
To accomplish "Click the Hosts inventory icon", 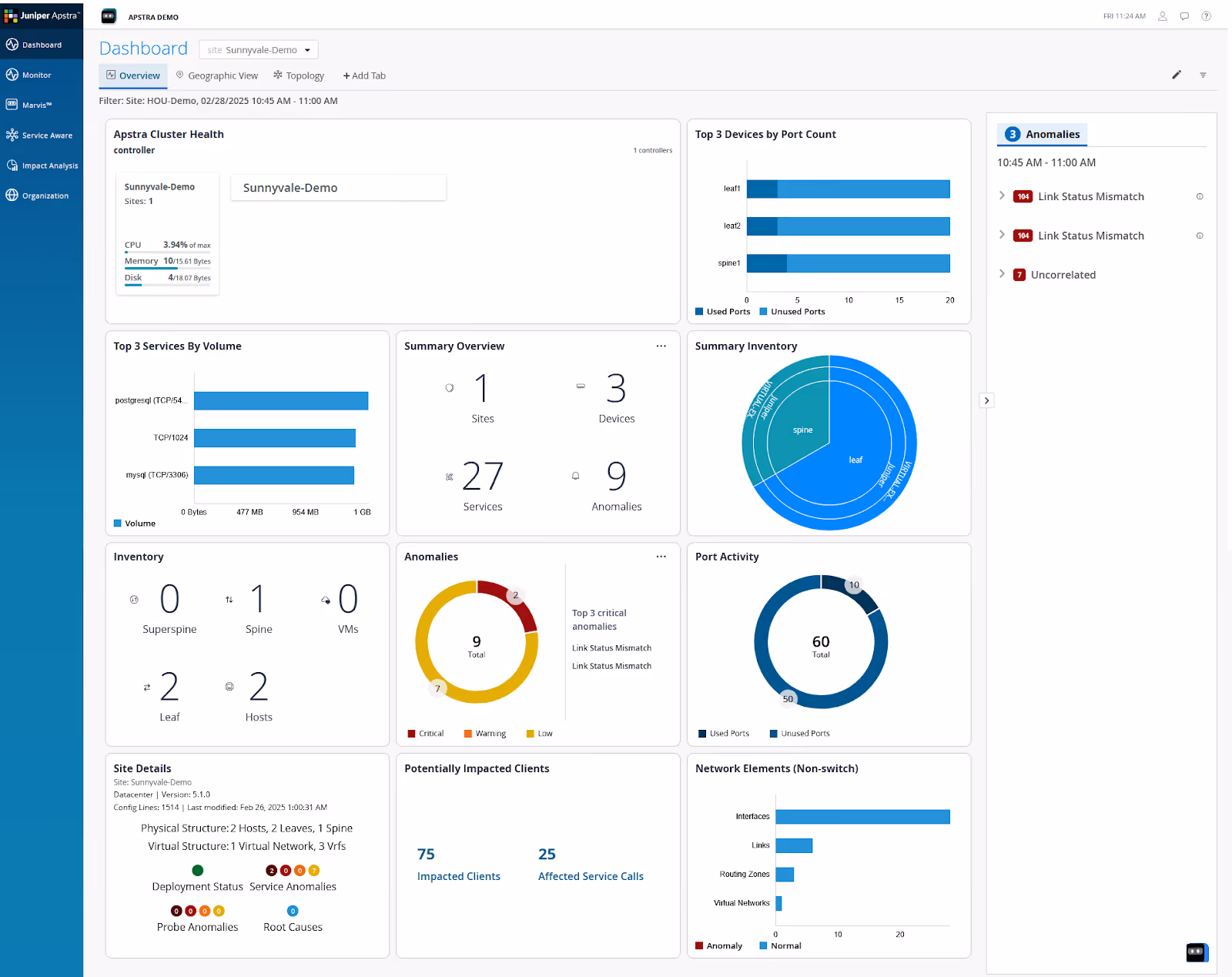I will tap(229, 686).
